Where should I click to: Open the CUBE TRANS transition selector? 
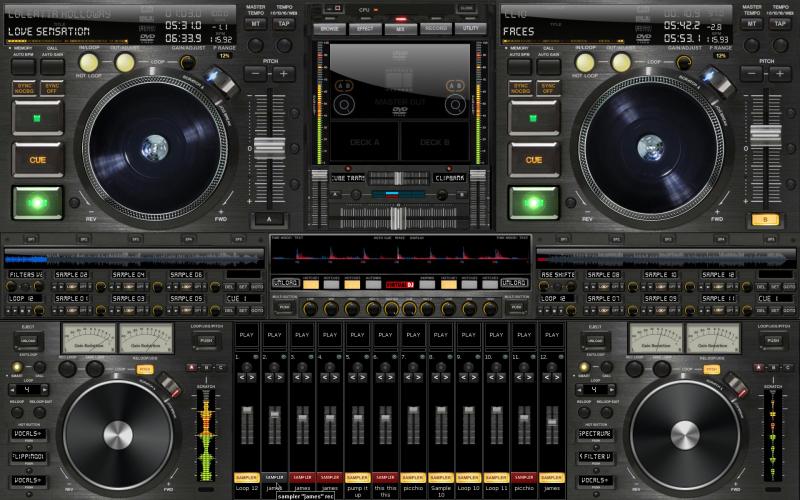(347, 178)
